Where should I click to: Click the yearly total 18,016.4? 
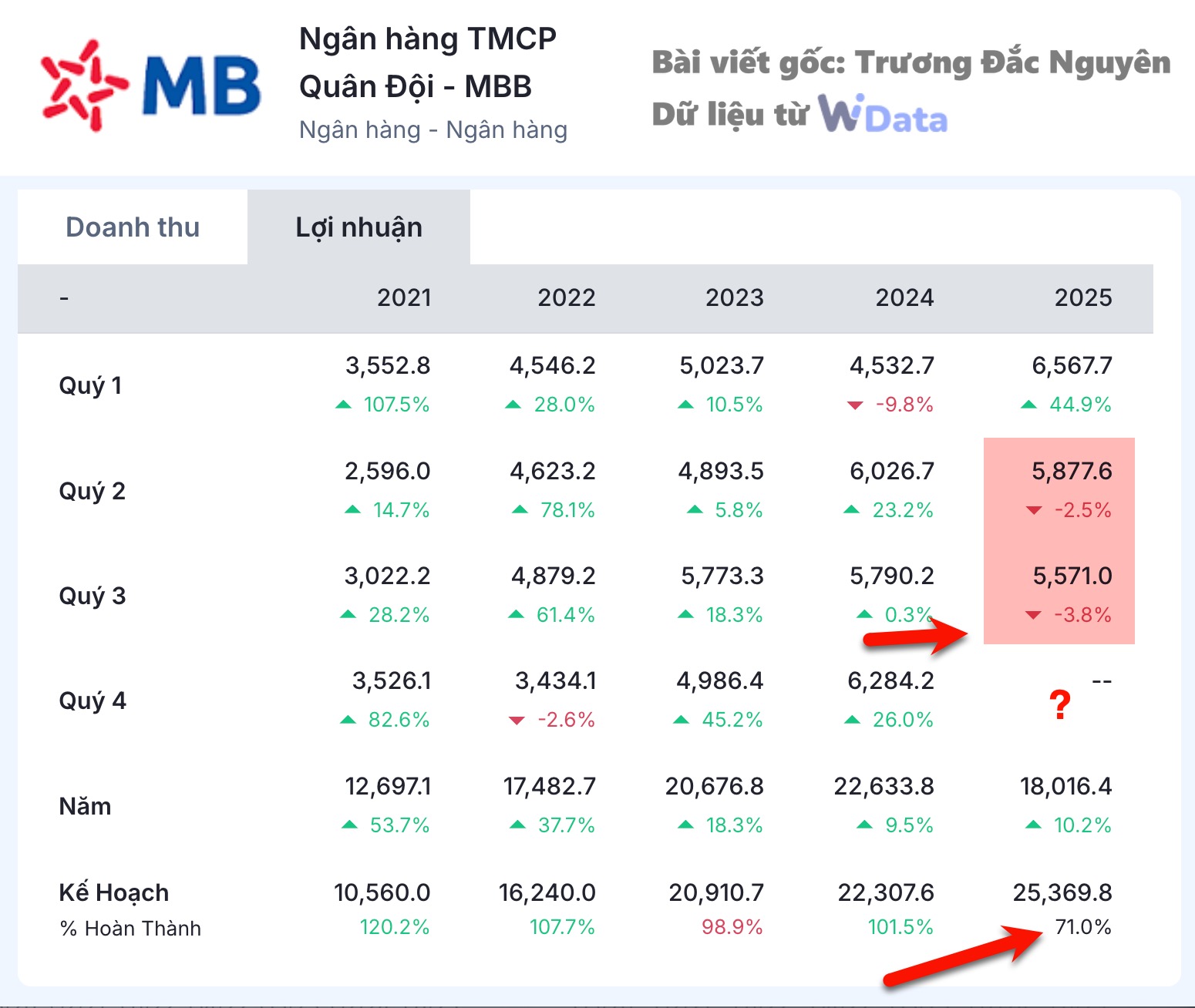(x=1066, y=786)
